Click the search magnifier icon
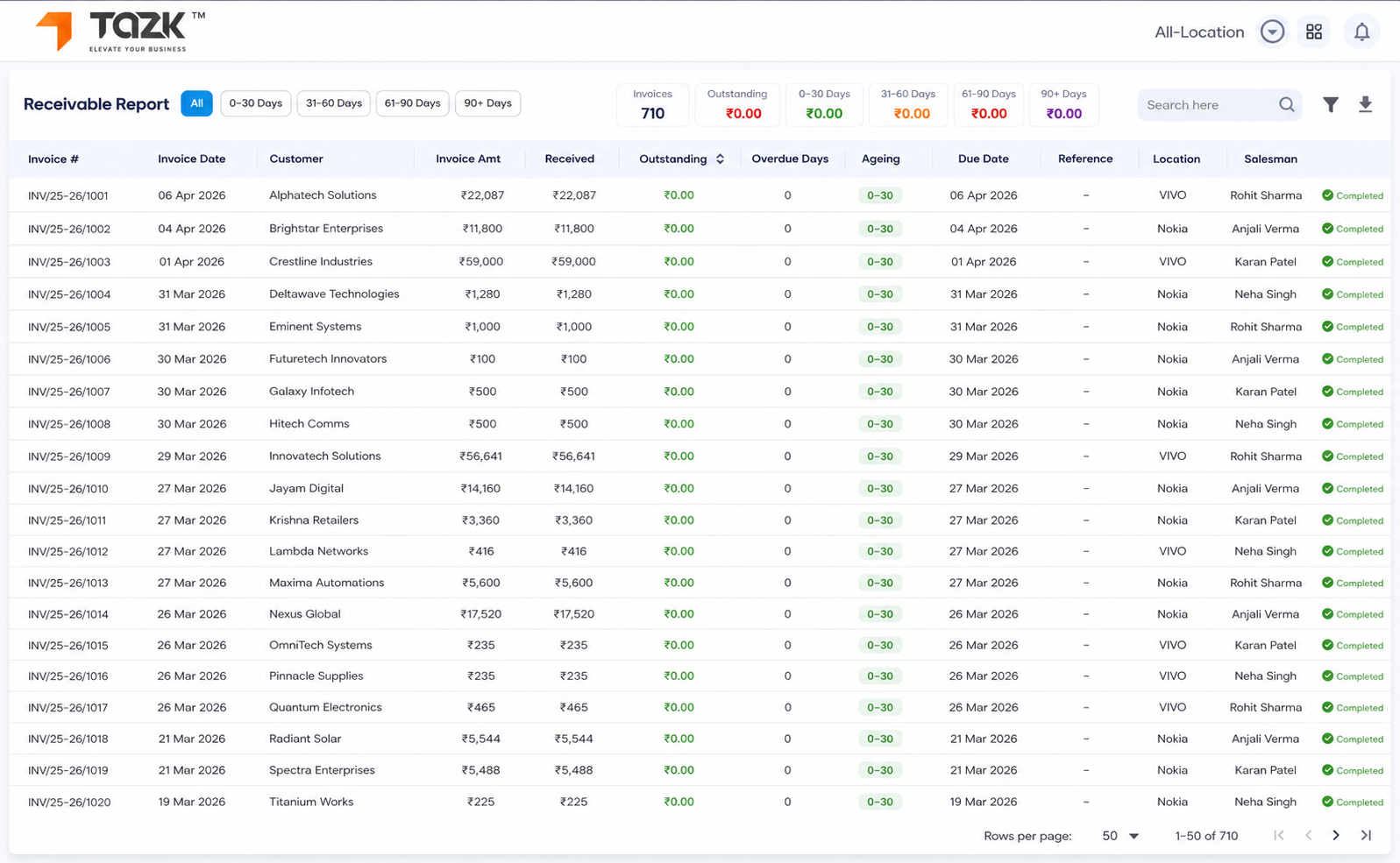 (1286, 104)
